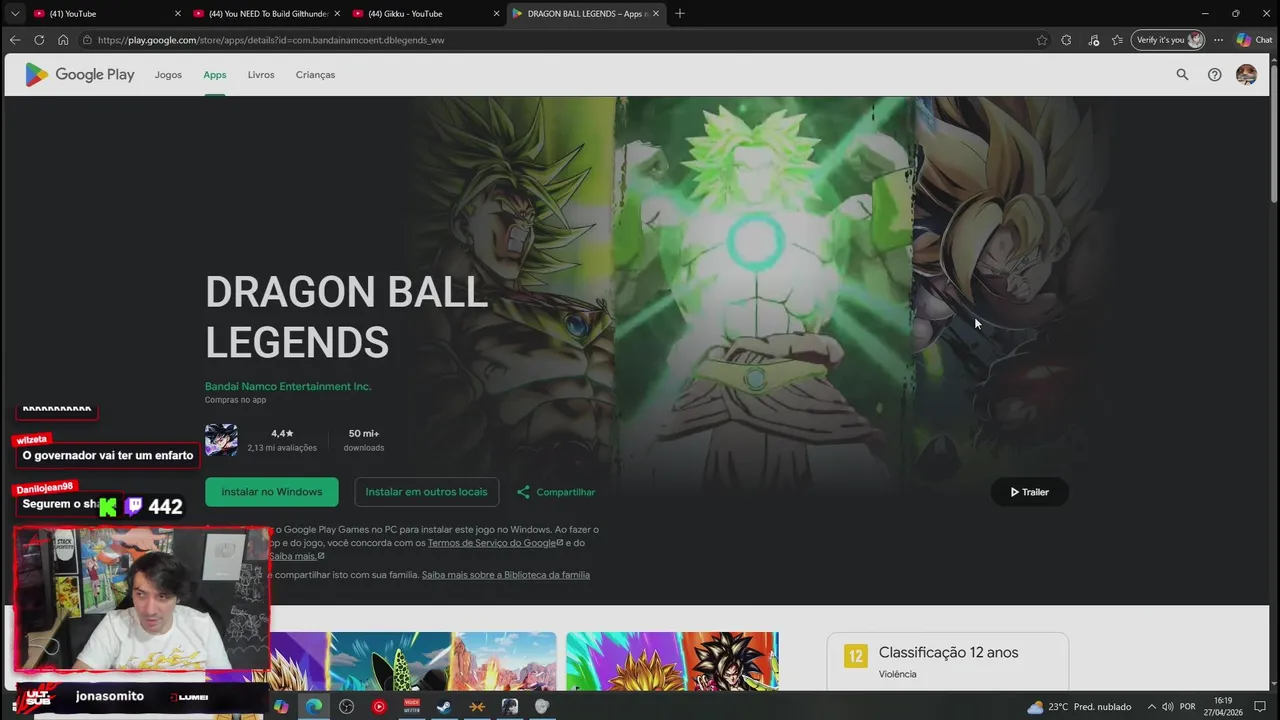The width and height of the screenshot is (1280, 720).
Task: Select the Apps tab
Action: click(215, 75)
